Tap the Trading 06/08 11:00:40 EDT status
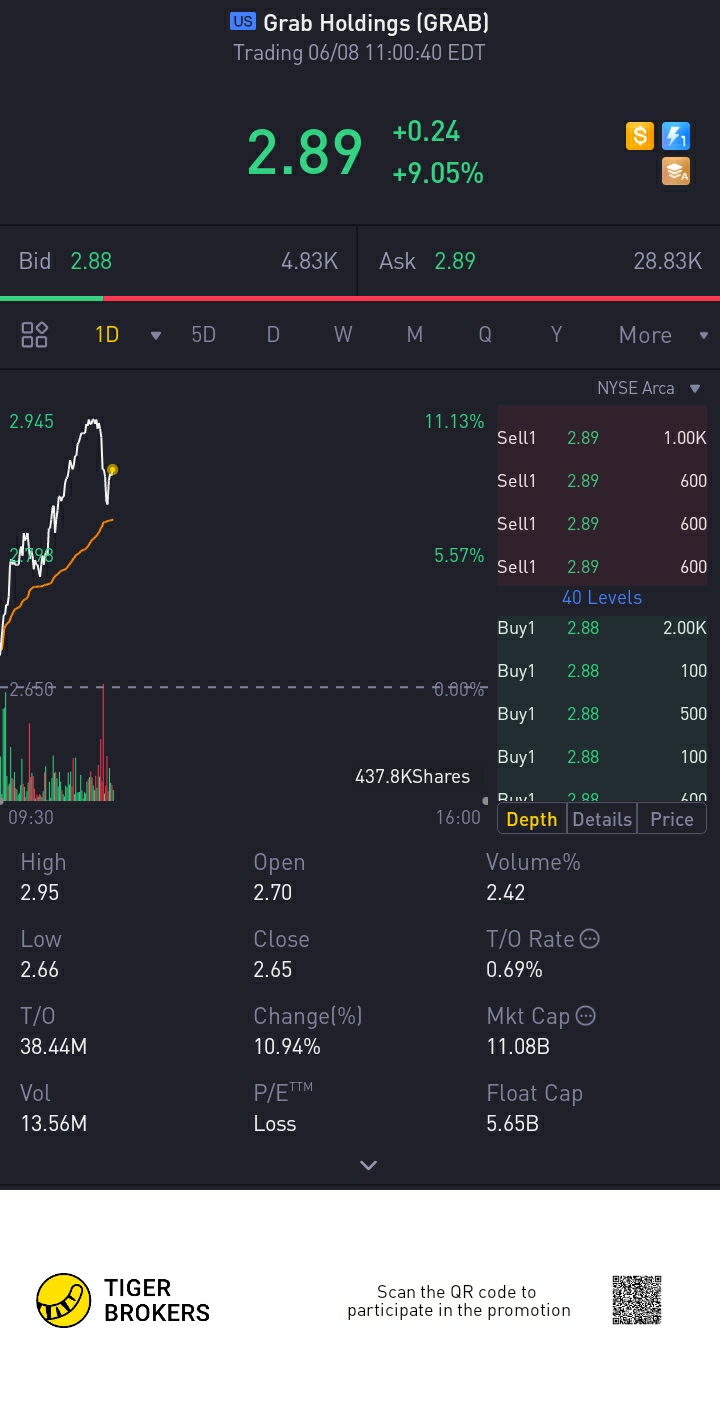Image resolution: width=720 pixels, height=1411 pixels. click(359, 53)
